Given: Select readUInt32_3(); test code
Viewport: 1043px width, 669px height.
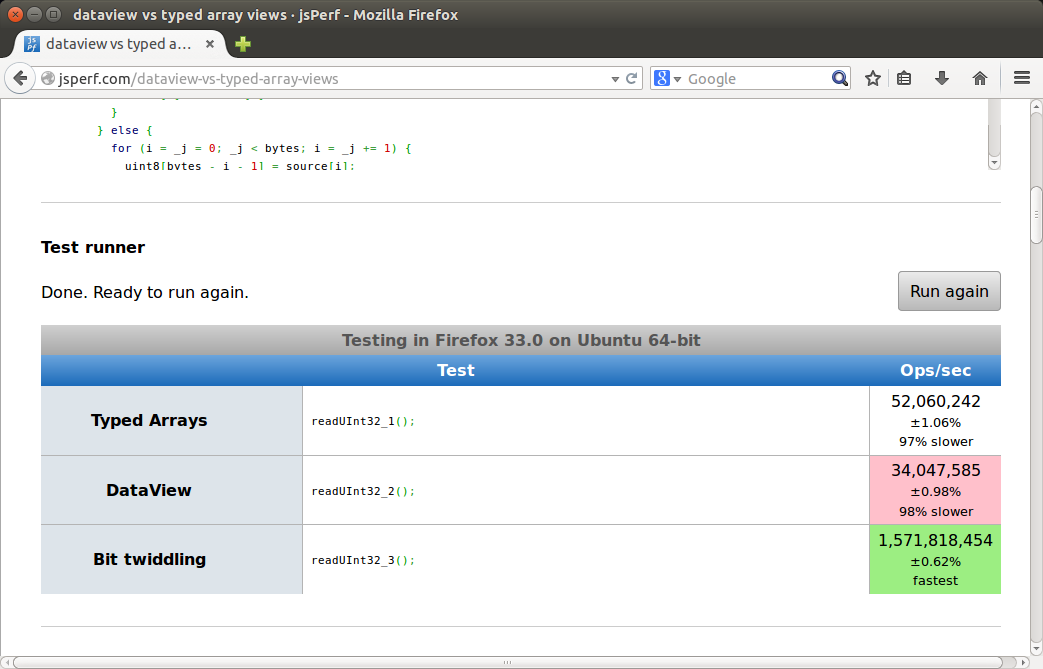Looking at the screenshot, I should pos(363,560).
